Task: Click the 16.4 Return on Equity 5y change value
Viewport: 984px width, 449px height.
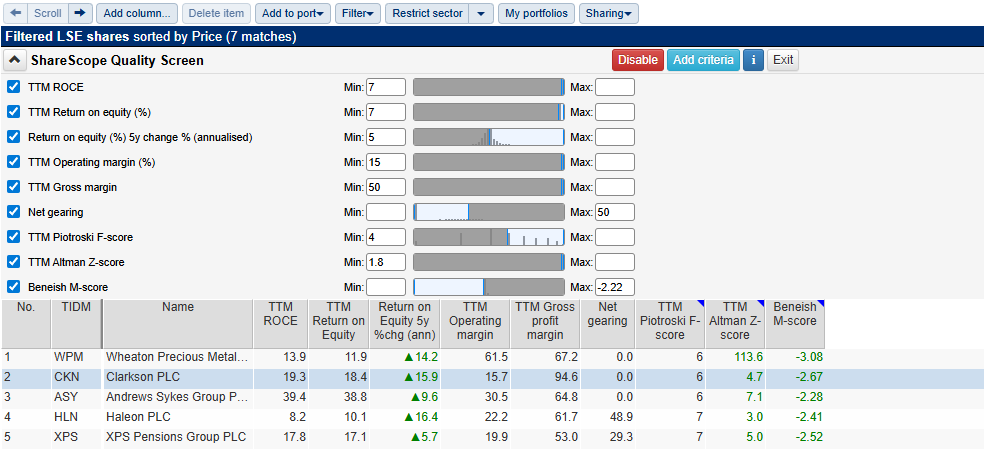Action: pos(420,417)
